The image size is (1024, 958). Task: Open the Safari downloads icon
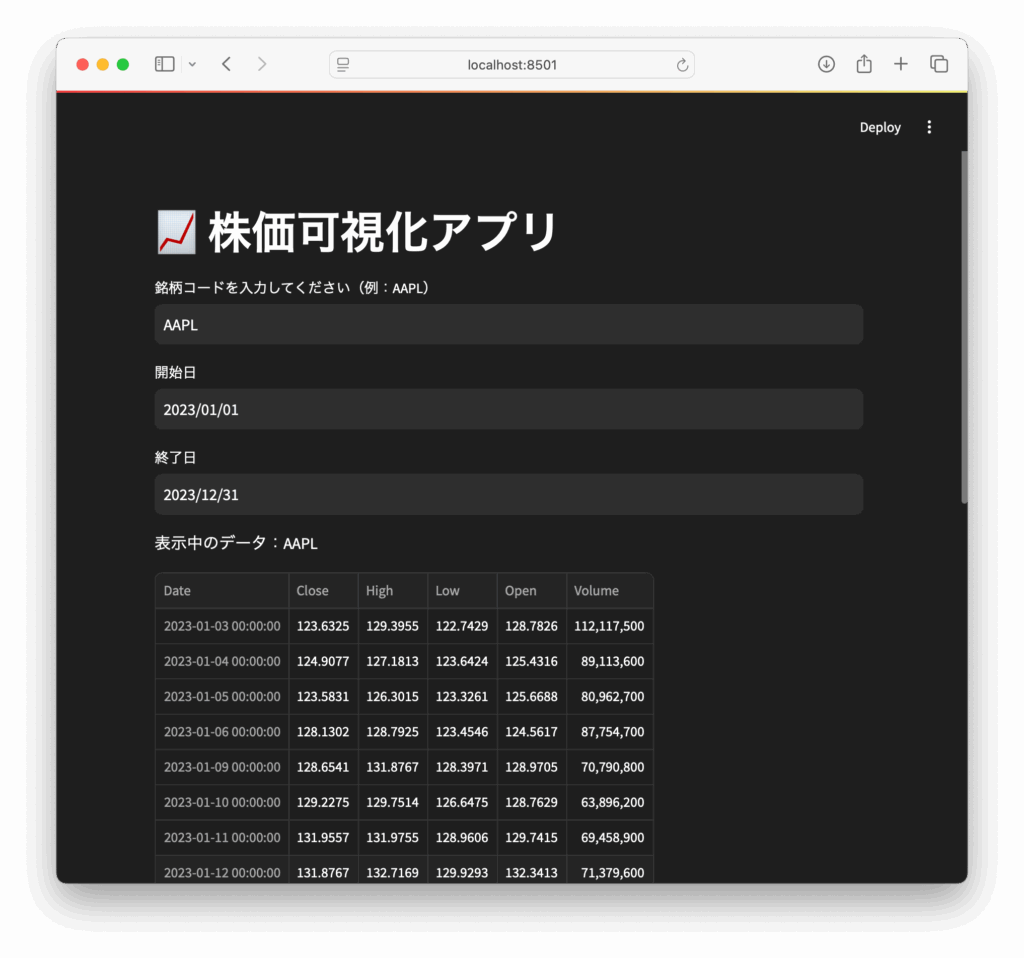tap(826, 64)
